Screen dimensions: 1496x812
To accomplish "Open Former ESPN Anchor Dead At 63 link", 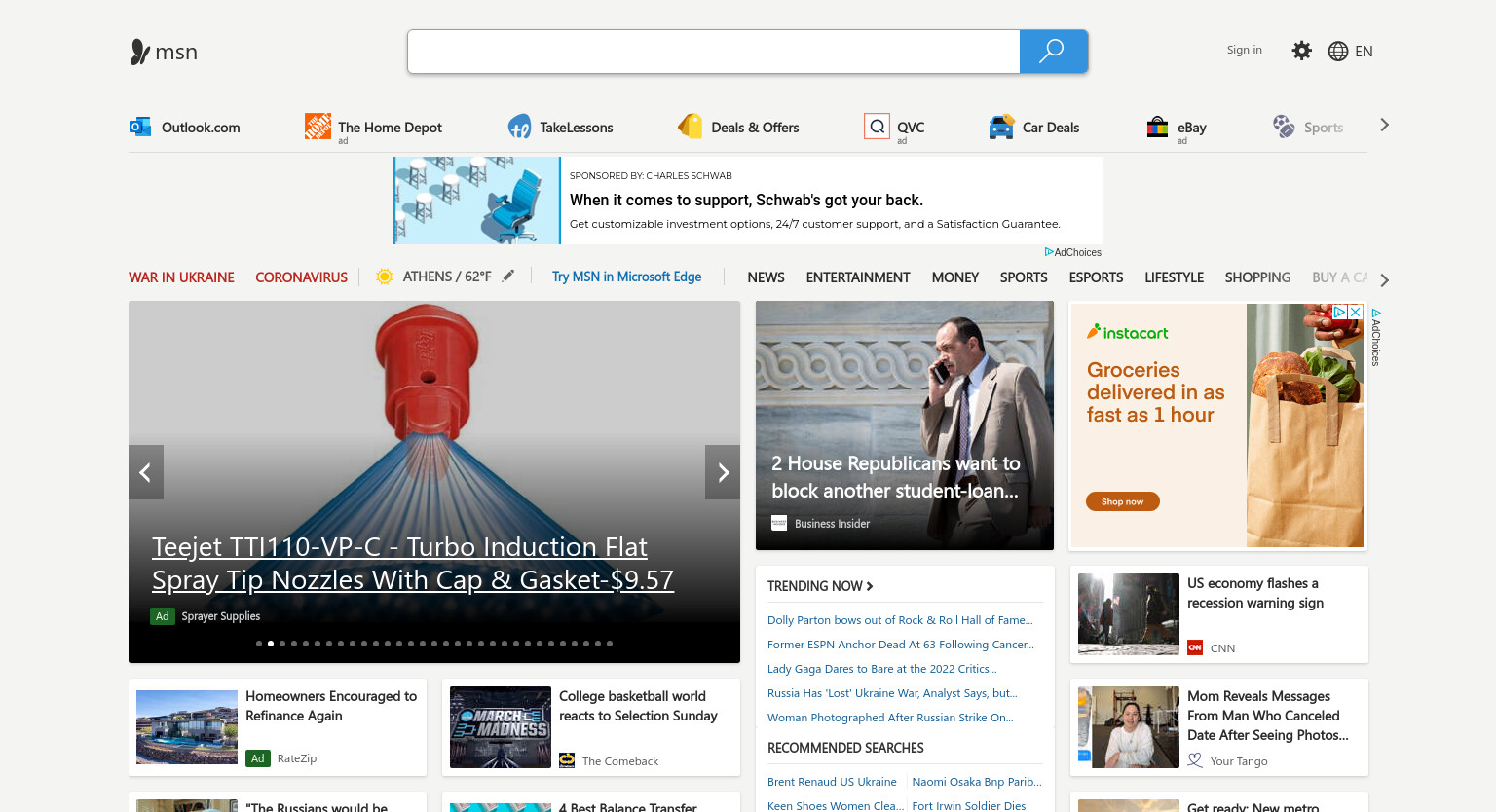I will point(901,645).
